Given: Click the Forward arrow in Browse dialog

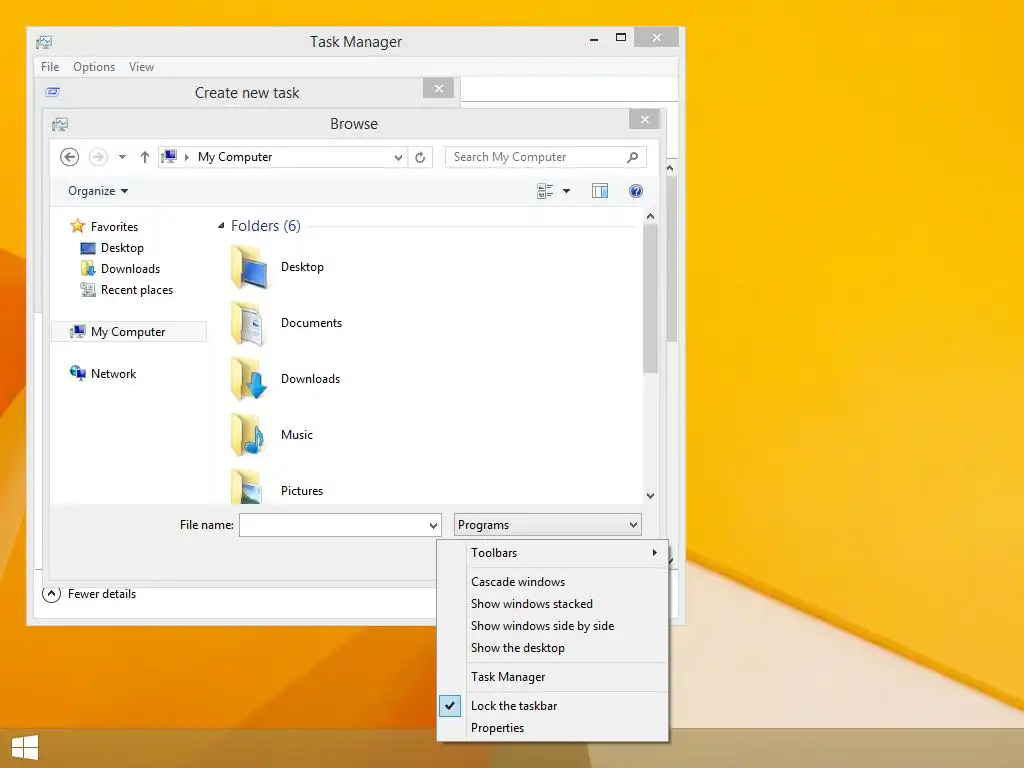Looking at the screenshot, I should [x=98, y=157].
